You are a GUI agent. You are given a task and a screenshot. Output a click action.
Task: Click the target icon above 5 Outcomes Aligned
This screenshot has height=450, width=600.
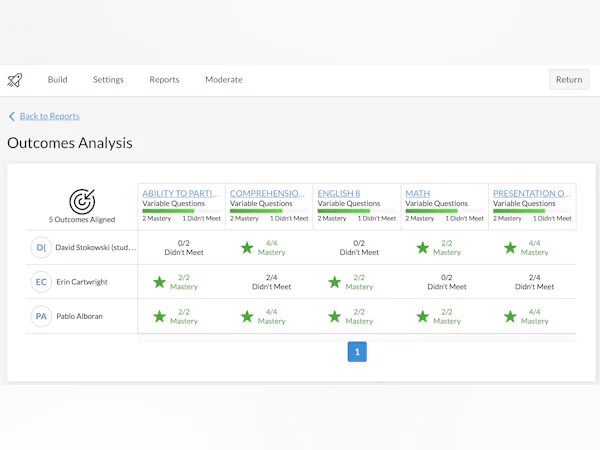[82, 201]
